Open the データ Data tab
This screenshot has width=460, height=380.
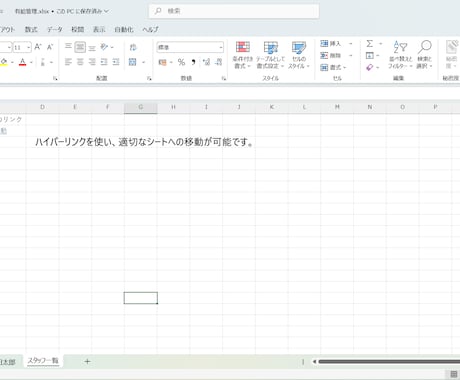pyautogui.click(x=54, y=29)
